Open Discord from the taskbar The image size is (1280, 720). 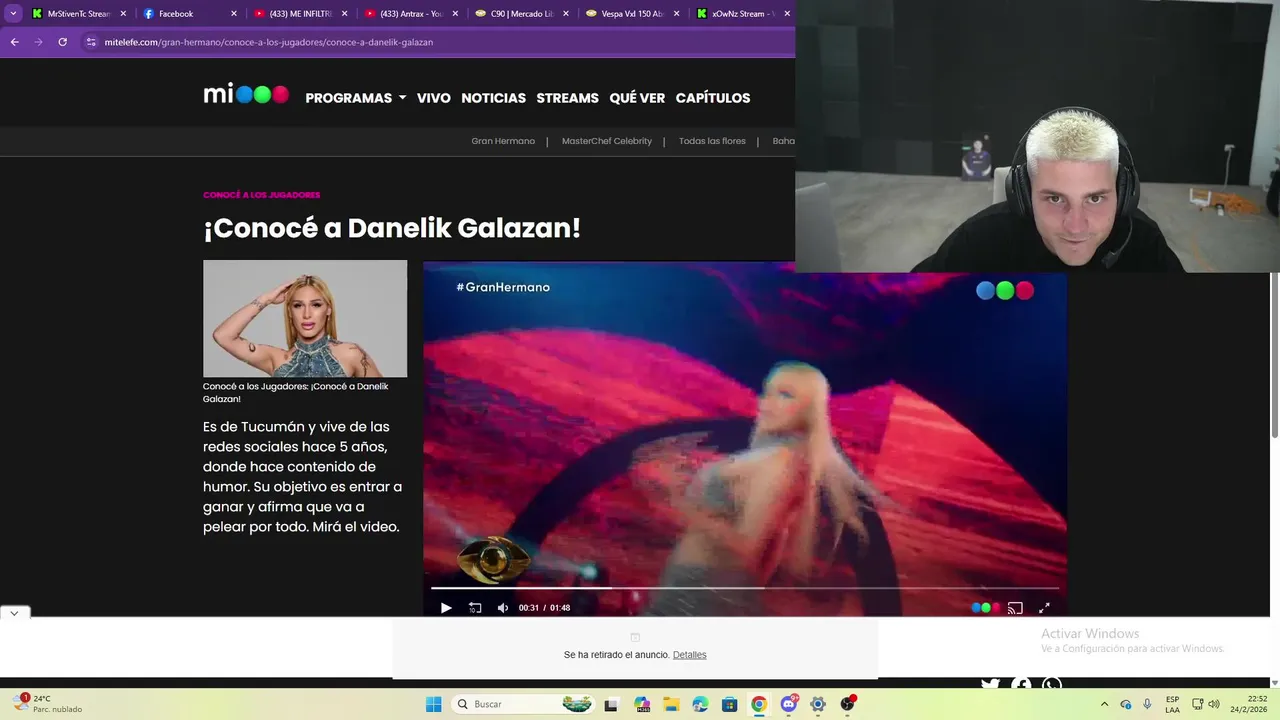[789, 704]
